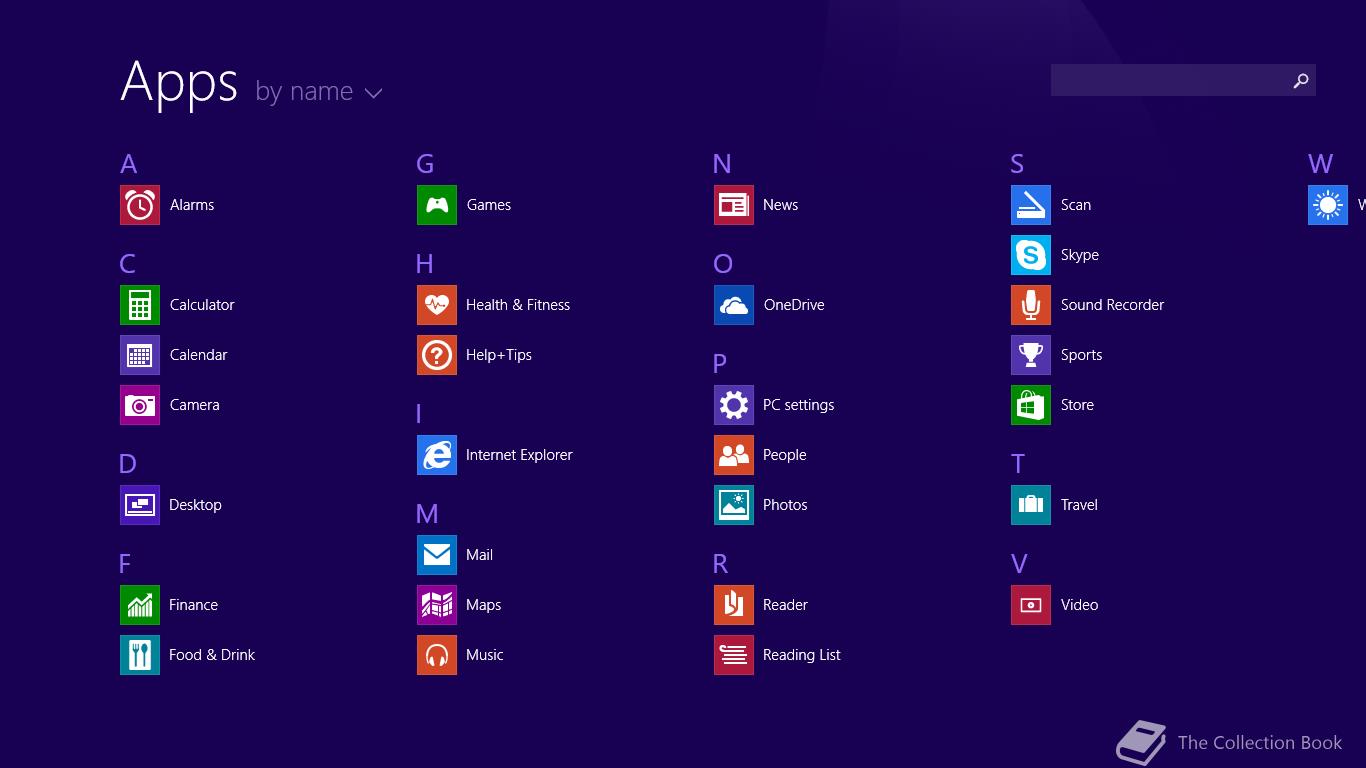Screen dimensions: 1366x768
Task: Launch the Scan app icon
Action: pyautogui.click(x=1031, y=205)
